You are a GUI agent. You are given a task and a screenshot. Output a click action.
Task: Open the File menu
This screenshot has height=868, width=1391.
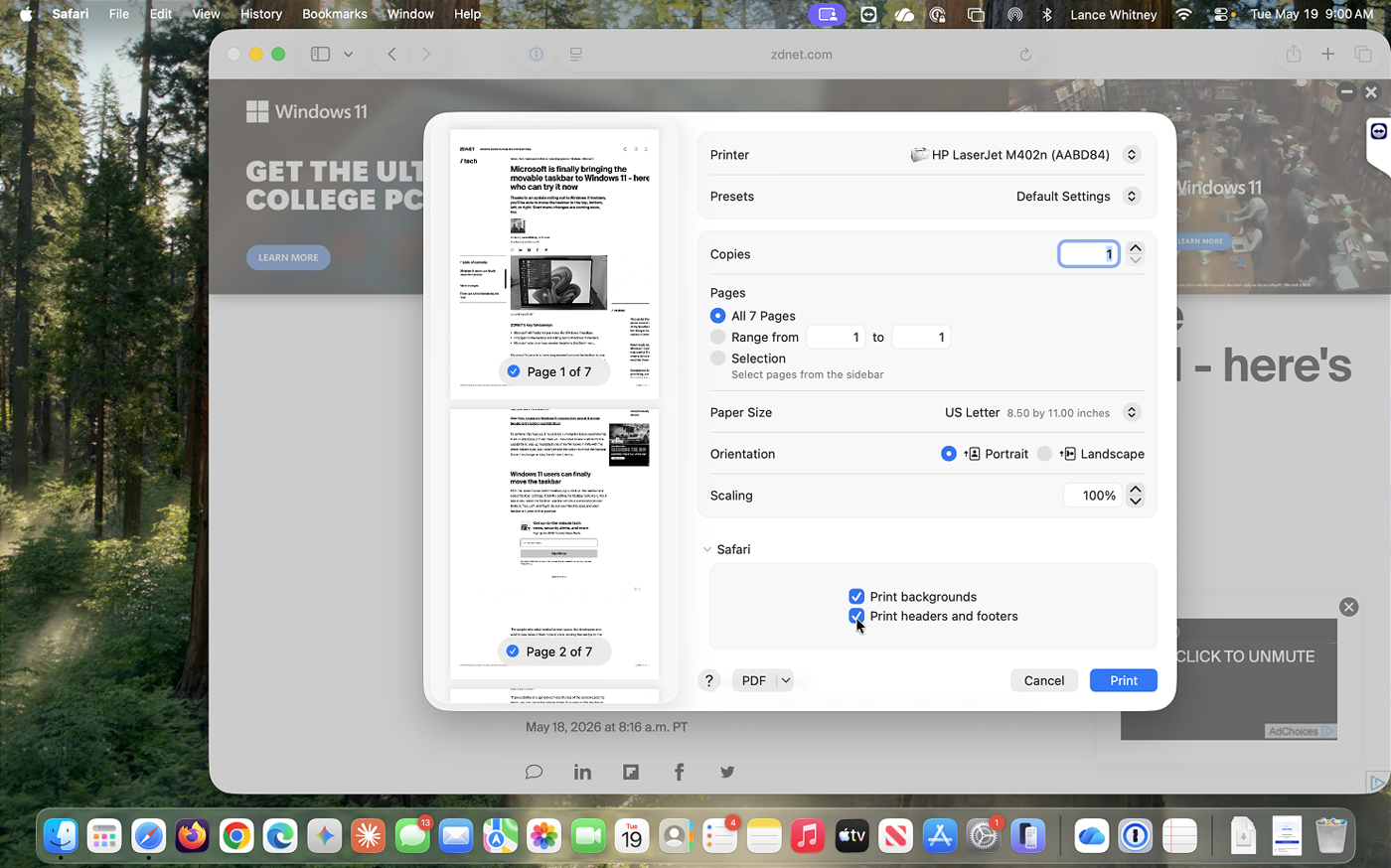tap(119, 14)
